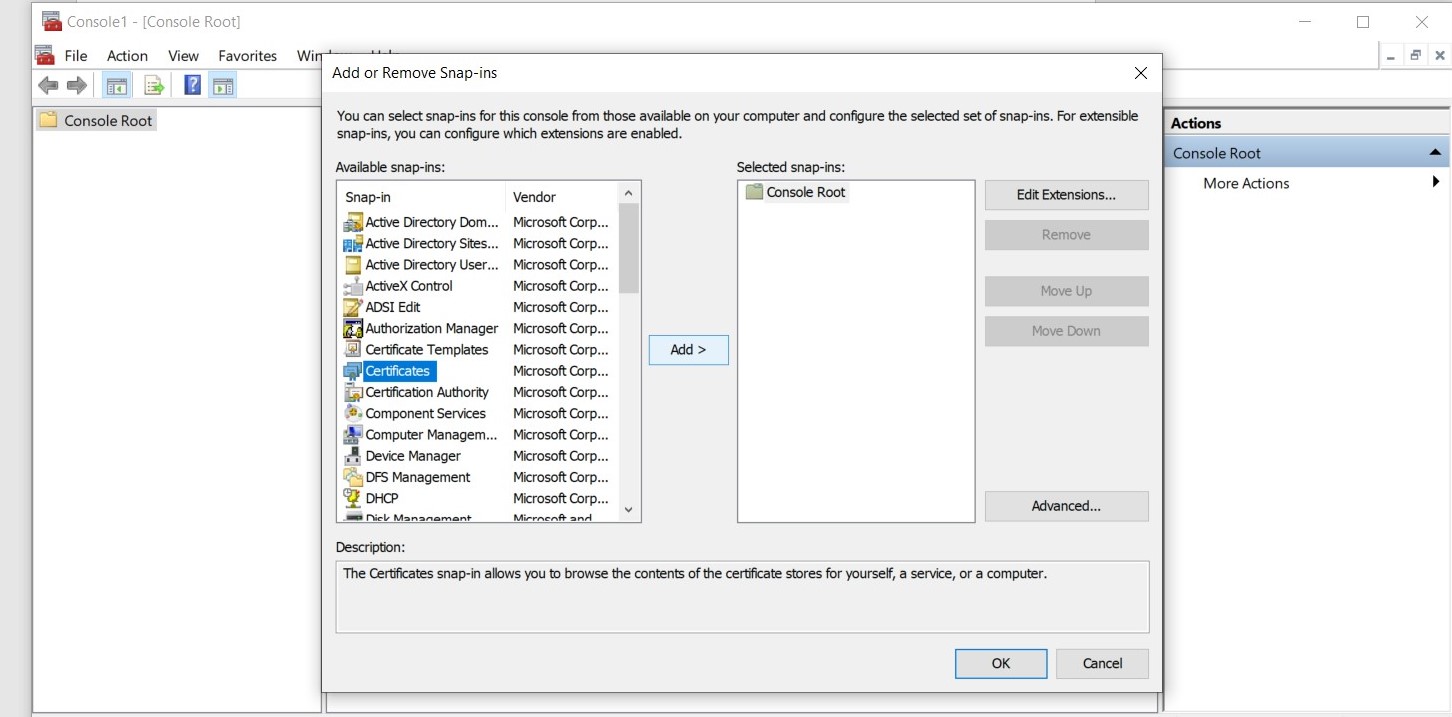Select the ActiveX Control snap-in icon

[x=352, y=286]
